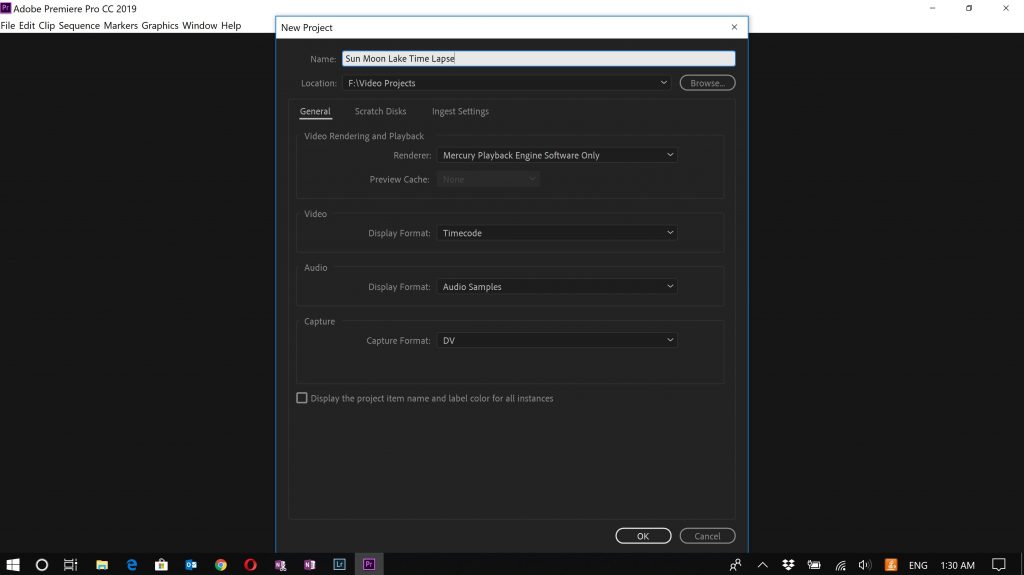
Task: Open the Sequence menu
Action: [79, 25]
